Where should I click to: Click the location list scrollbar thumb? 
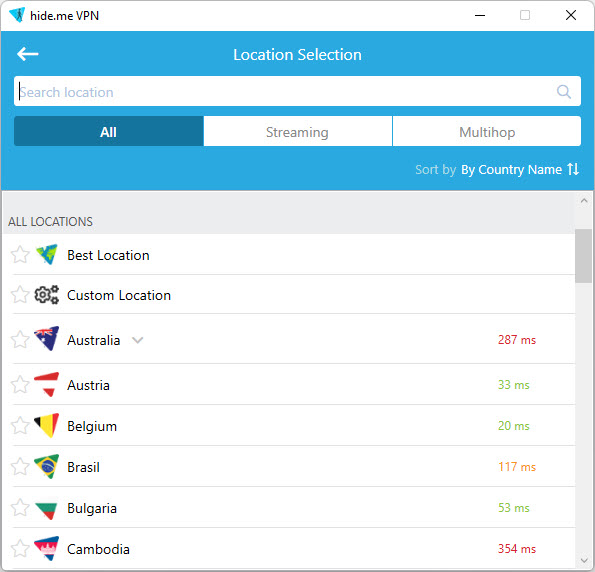point(583,256)
